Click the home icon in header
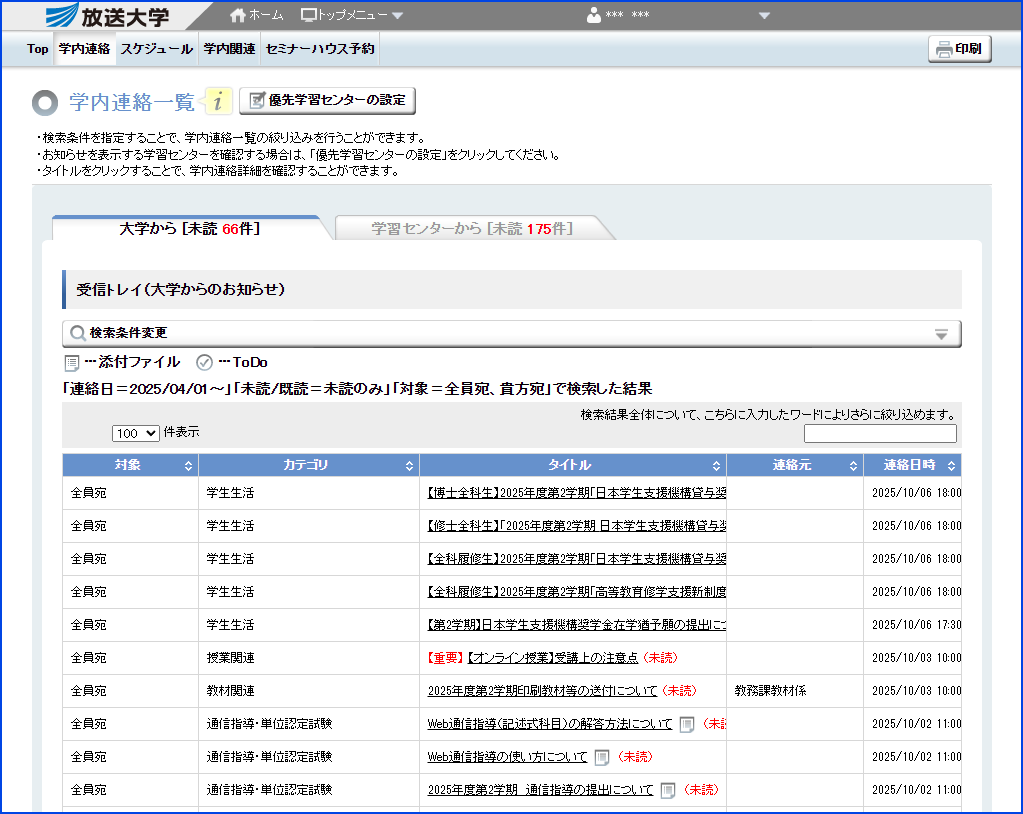 click(x=238, y=15)
